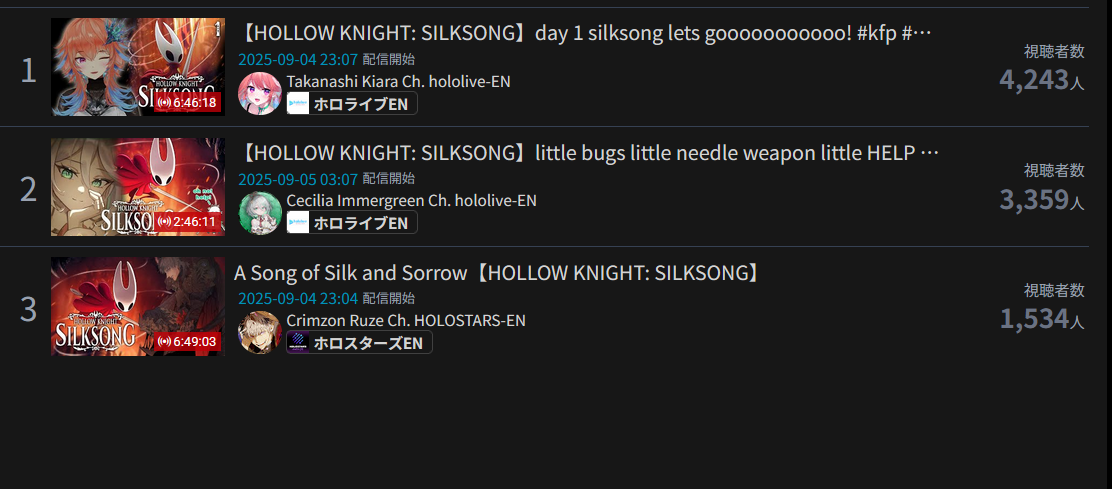Select the Crimzon Ruze Ch. HOLOSTARS-EN name

pos(406,320)
